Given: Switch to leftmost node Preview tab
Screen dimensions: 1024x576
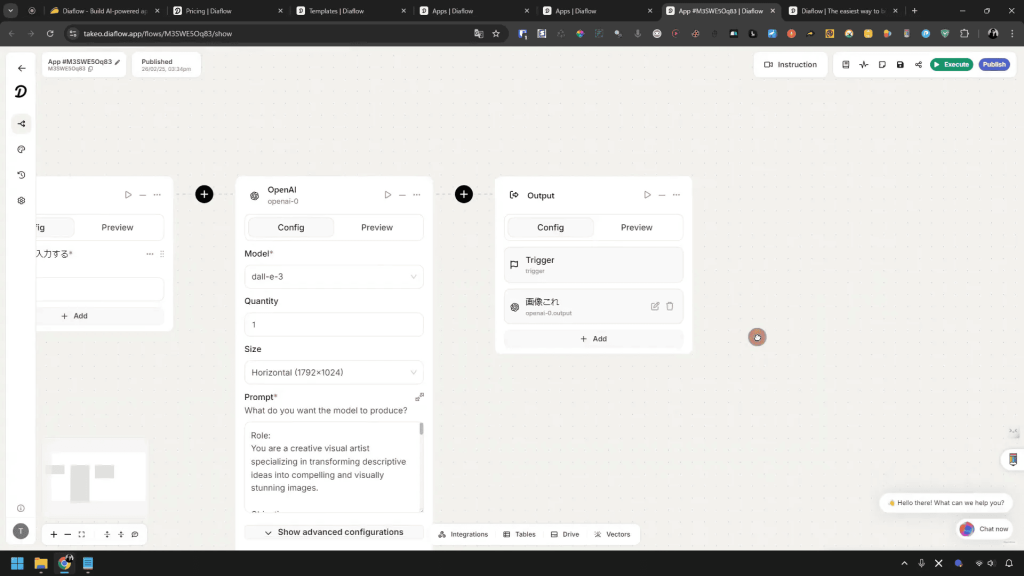Looking at the screenshot, I should 118,227.
